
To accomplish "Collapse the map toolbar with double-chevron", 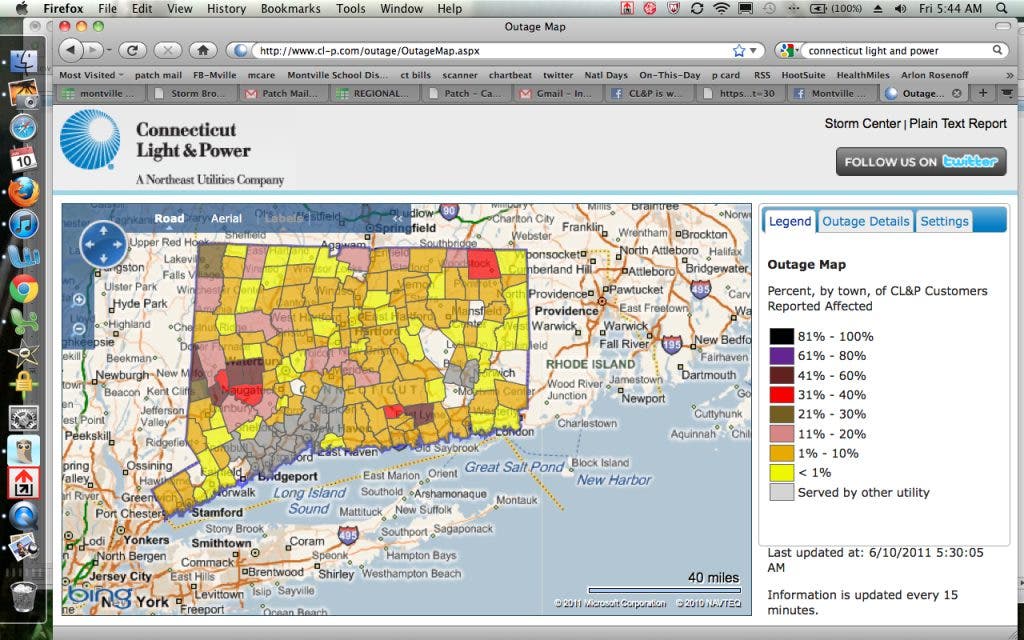I will click(397, 218).
